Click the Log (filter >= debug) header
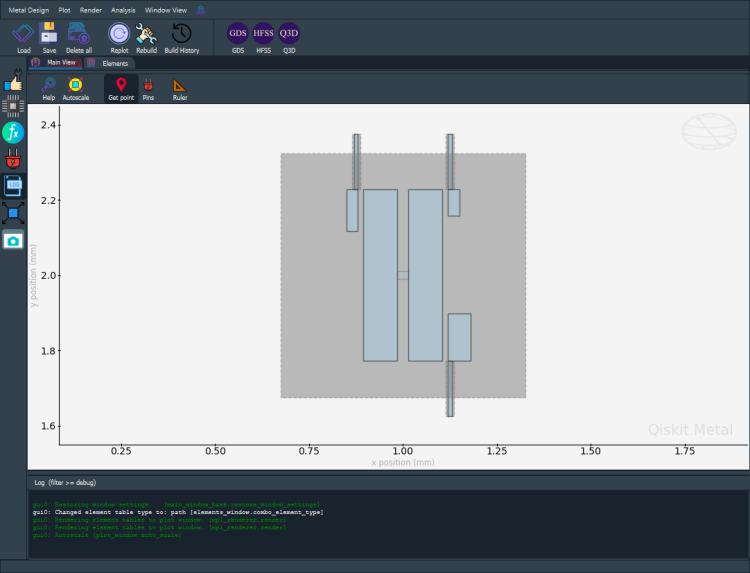 tap(65, 483)
